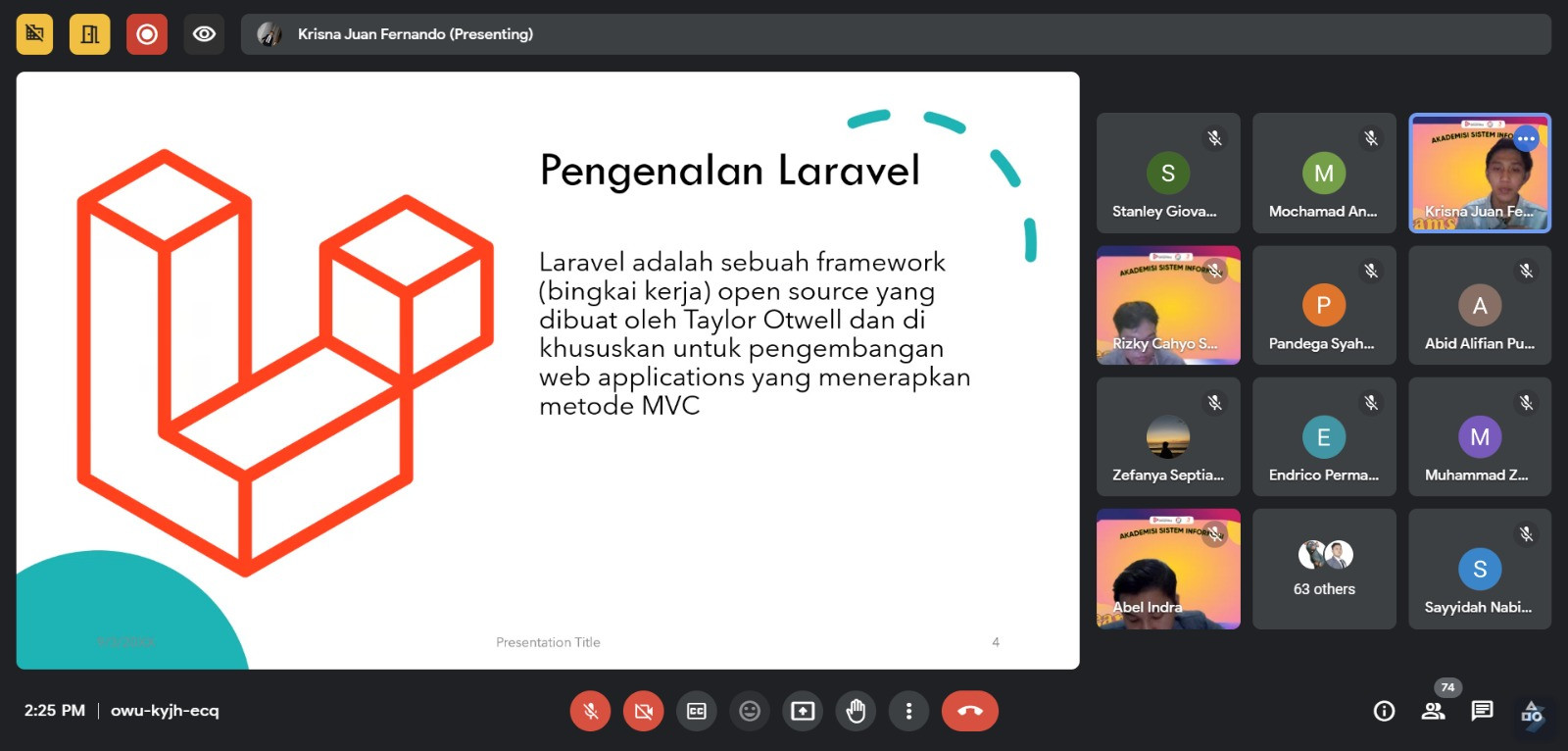
Task: Click muted mic icon on Stanley Giova tile
Action: 1215,138
